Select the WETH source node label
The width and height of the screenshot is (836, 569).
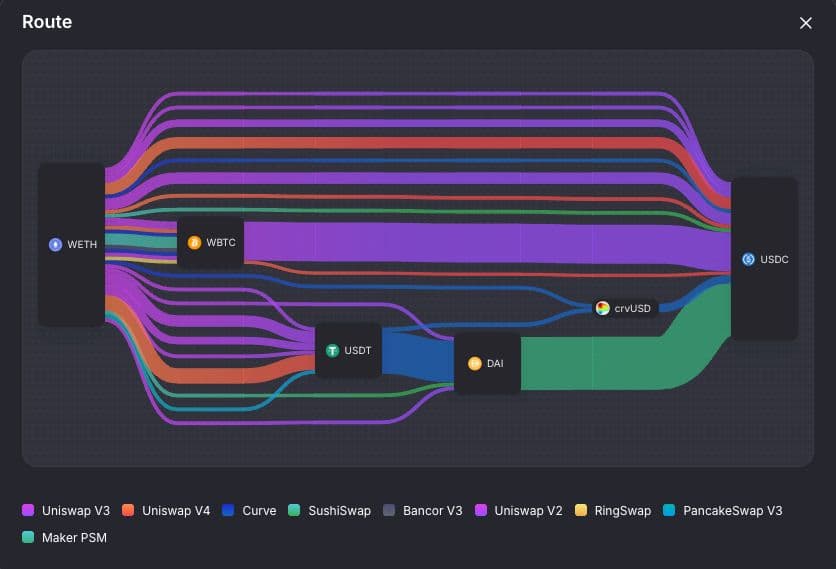pos(82,244)
